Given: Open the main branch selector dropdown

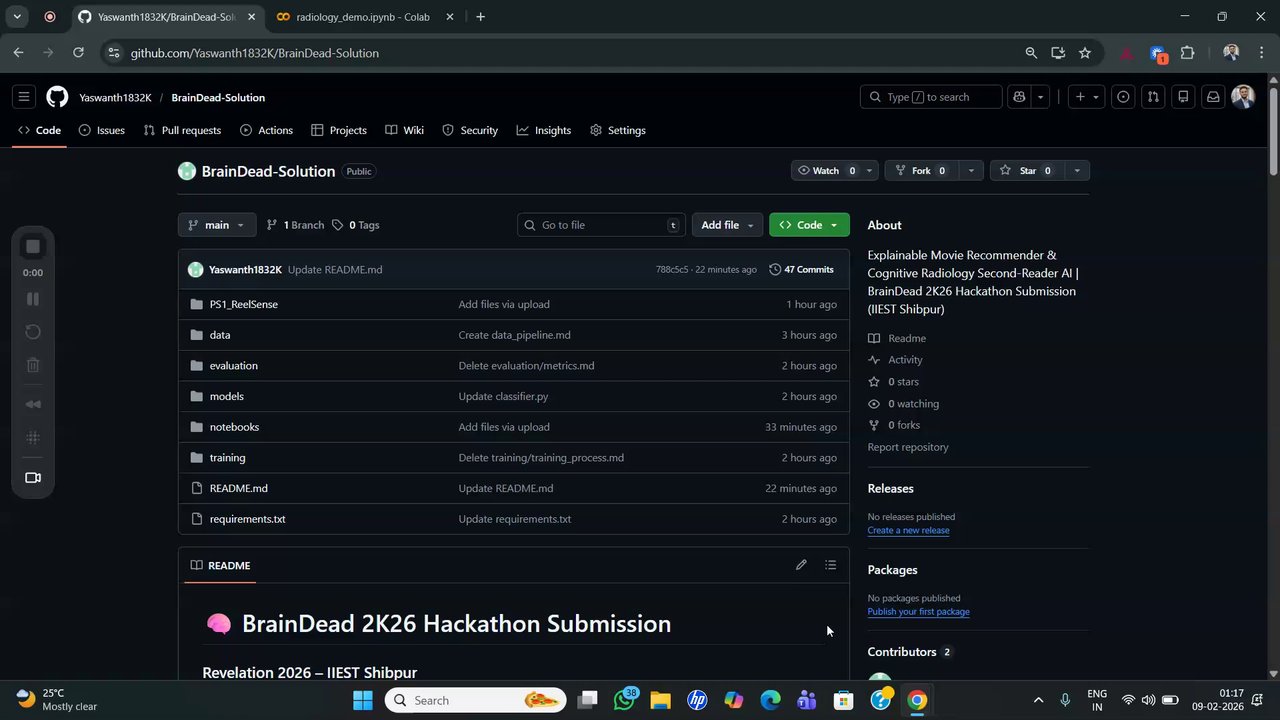Looking at the screenshot, I should (217, 225).
